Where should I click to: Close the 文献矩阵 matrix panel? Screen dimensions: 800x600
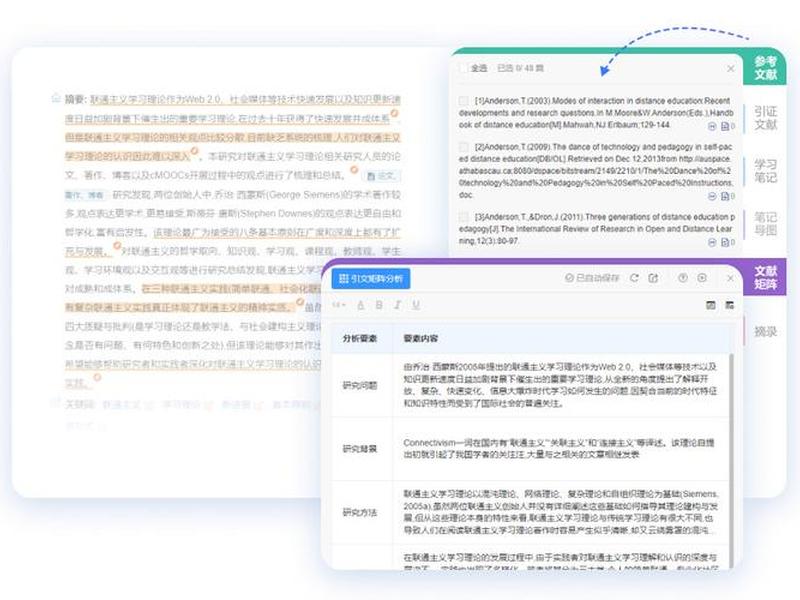pyautogui.click(x=730, y=278)
